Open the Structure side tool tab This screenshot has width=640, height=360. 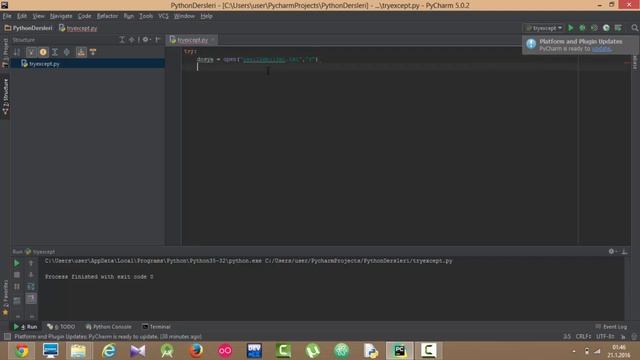[5, 96]
